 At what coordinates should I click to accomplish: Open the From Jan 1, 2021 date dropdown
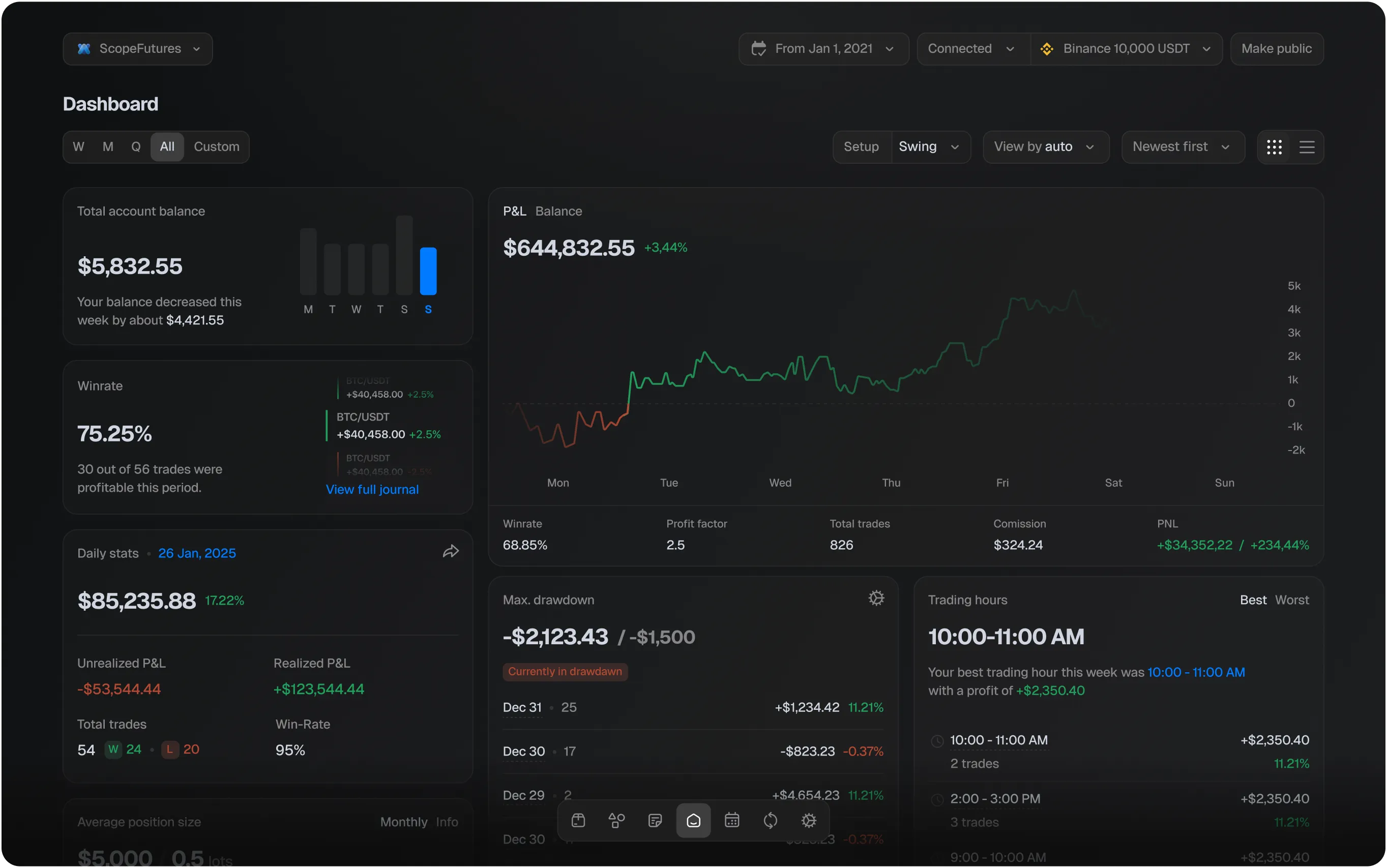(824, 49)
